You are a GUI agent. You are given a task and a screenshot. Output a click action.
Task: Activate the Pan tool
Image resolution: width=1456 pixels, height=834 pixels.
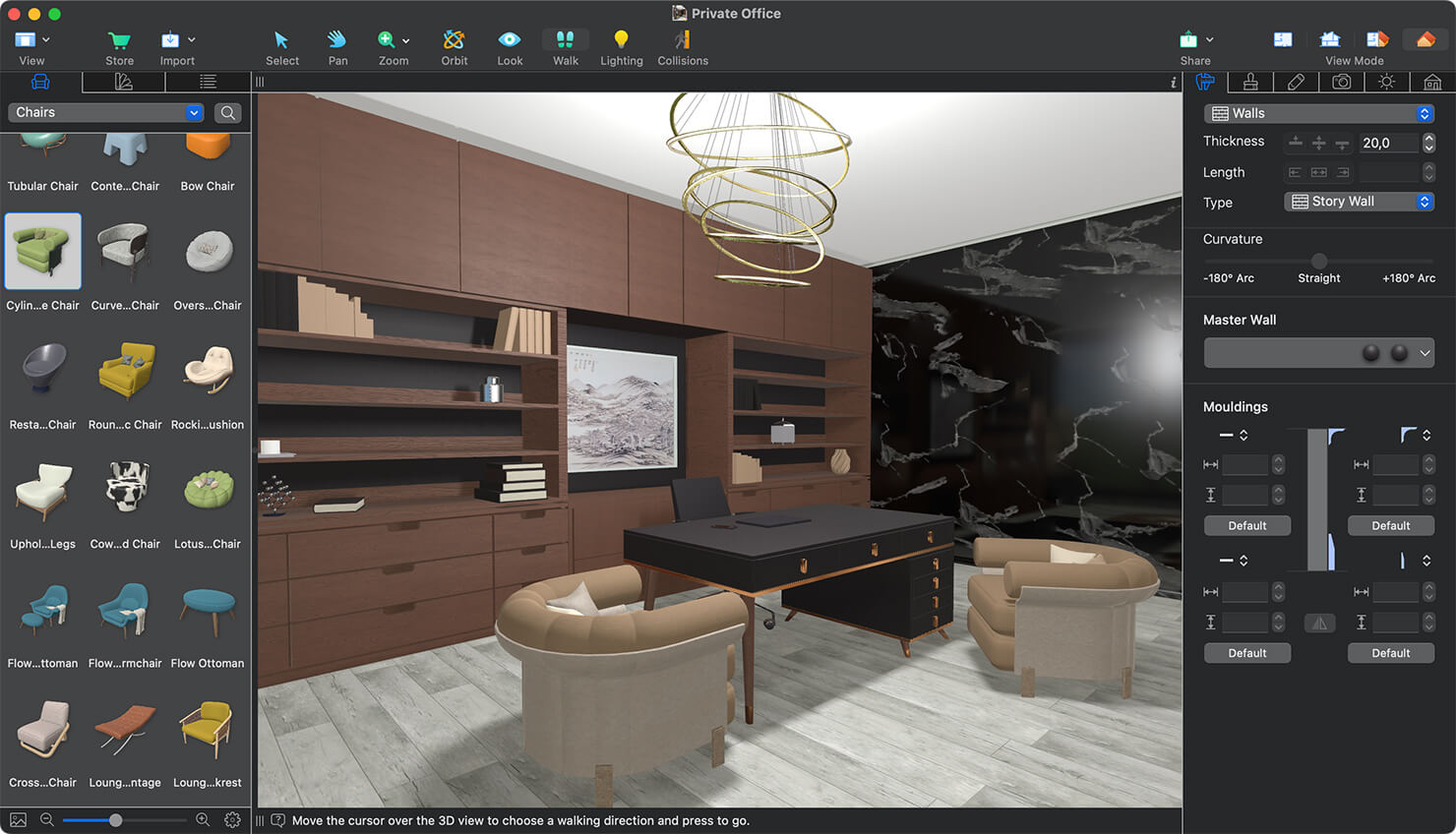[337, 44]
